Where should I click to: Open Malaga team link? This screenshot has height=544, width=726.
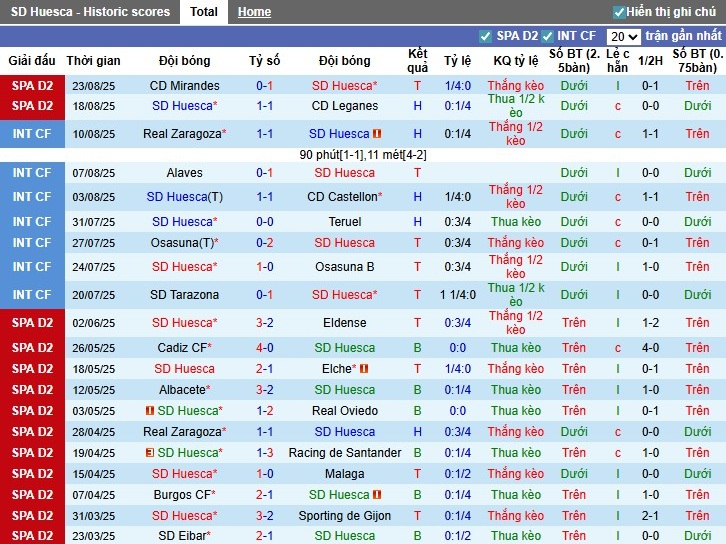pos(344,474)
